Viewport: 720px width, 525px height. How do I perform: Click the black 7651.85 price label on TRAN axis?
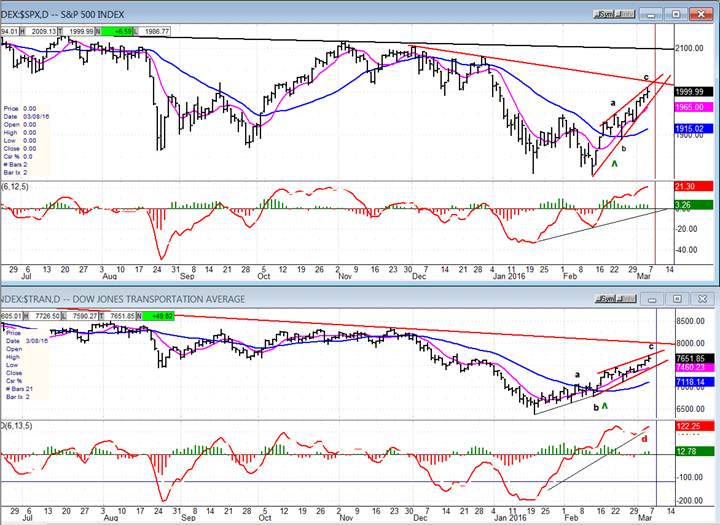click(695, 358)
